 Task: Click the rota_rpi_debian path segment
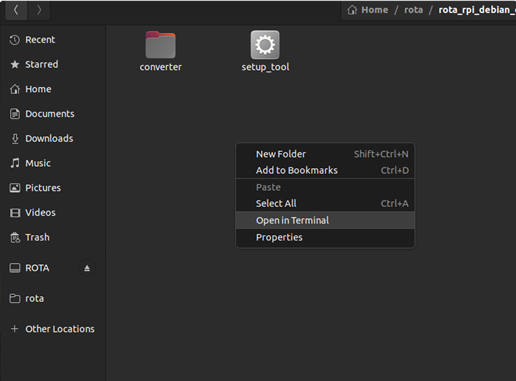point(477,10)
